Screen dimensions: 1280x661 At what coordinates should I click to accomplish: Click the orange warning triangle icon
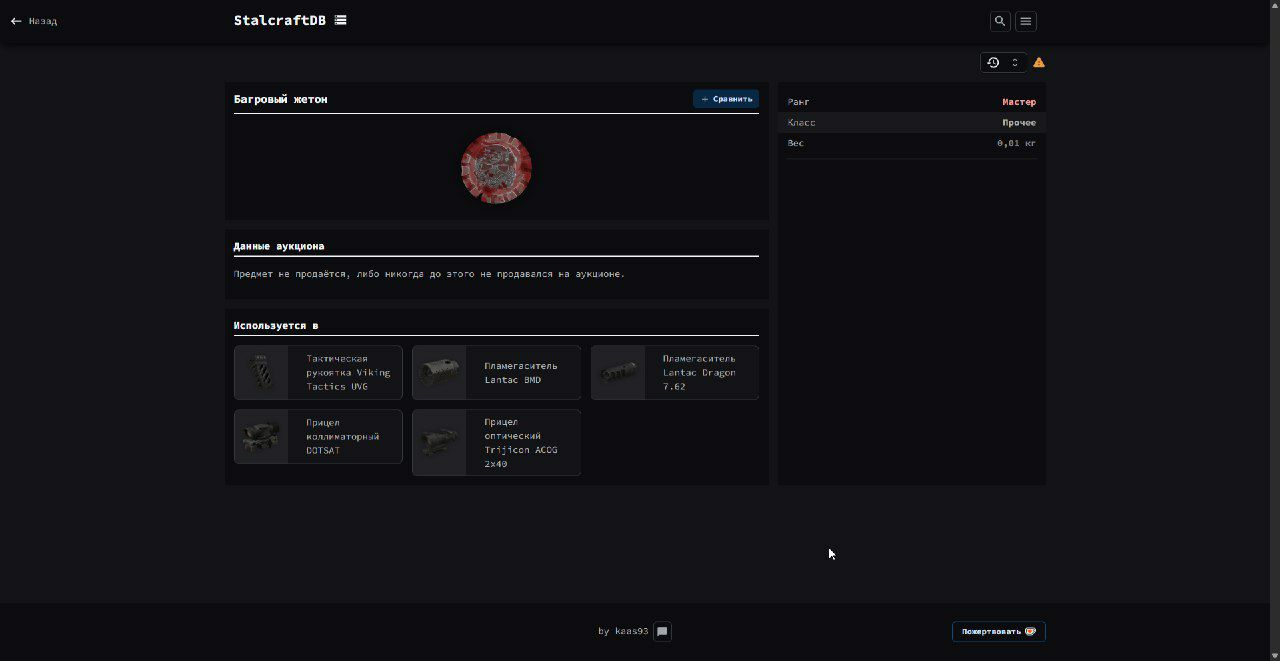(1039, 62)
